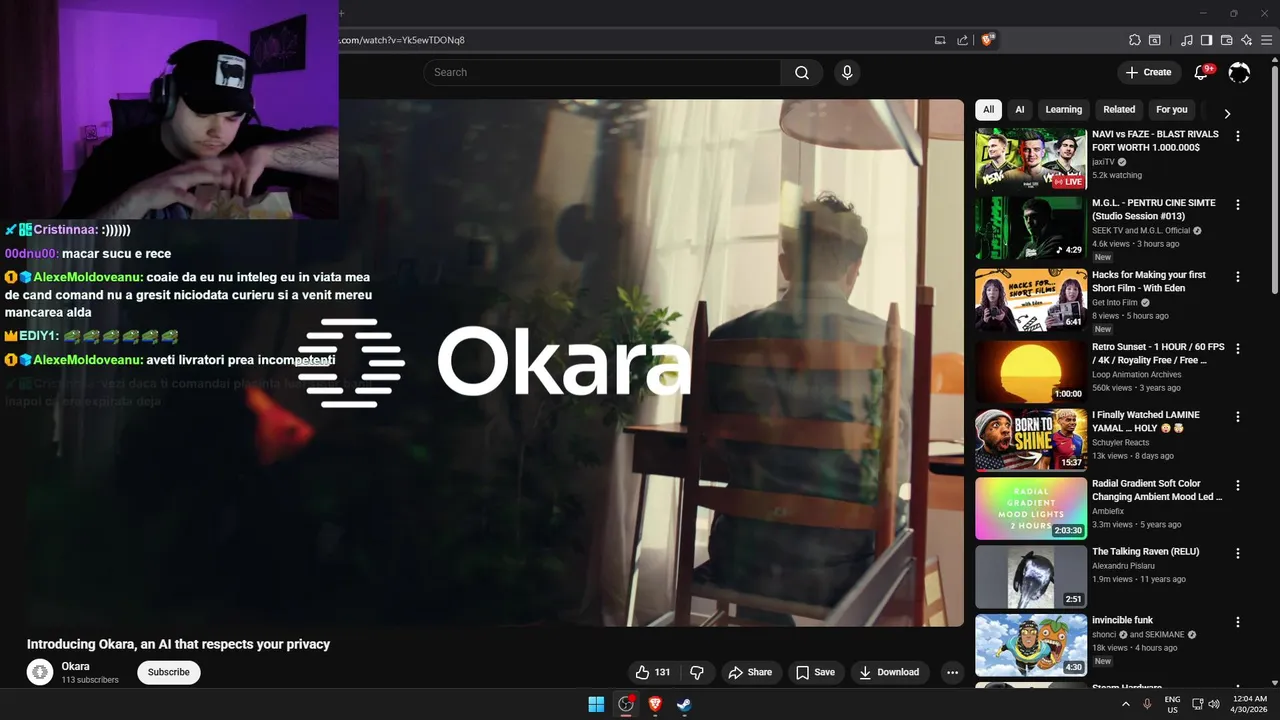Click the Download button

pos(889,672)
